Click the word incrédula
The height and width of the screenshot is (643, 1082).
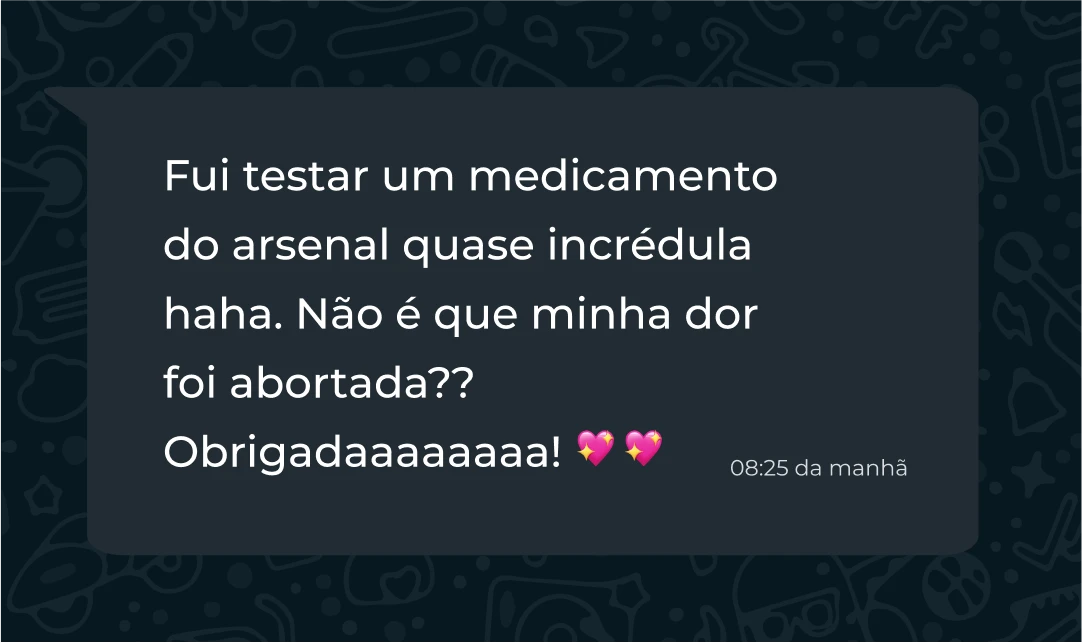pyautogui.click(x=649, y=245)
